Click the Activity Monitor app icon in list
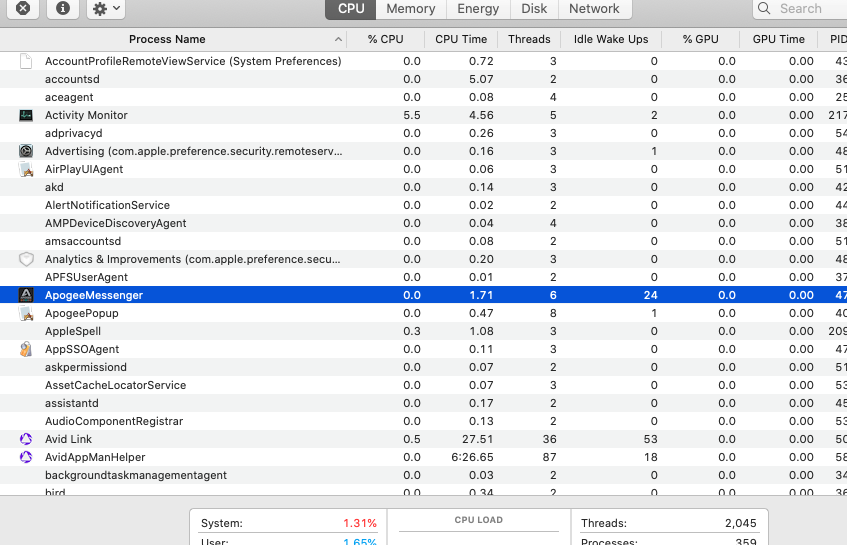The image size is (847, 545). click(26, 115)
